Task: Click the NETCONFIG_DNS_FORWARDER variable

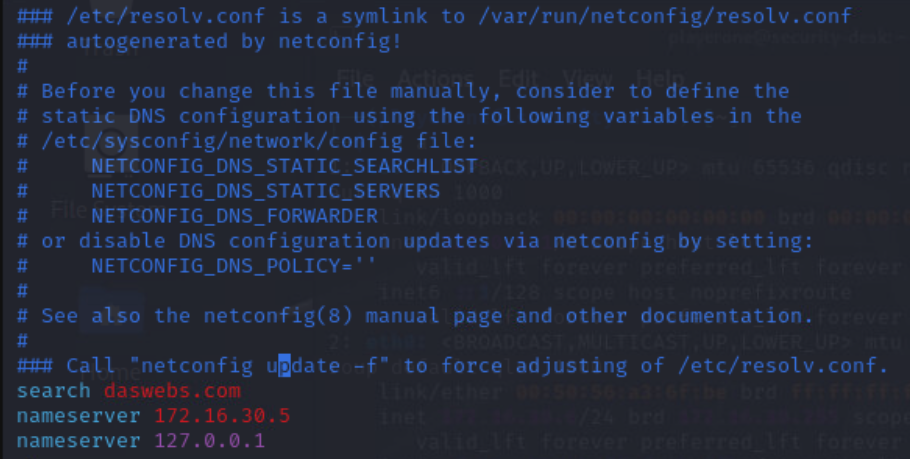Action: click(x=234, y=216)
